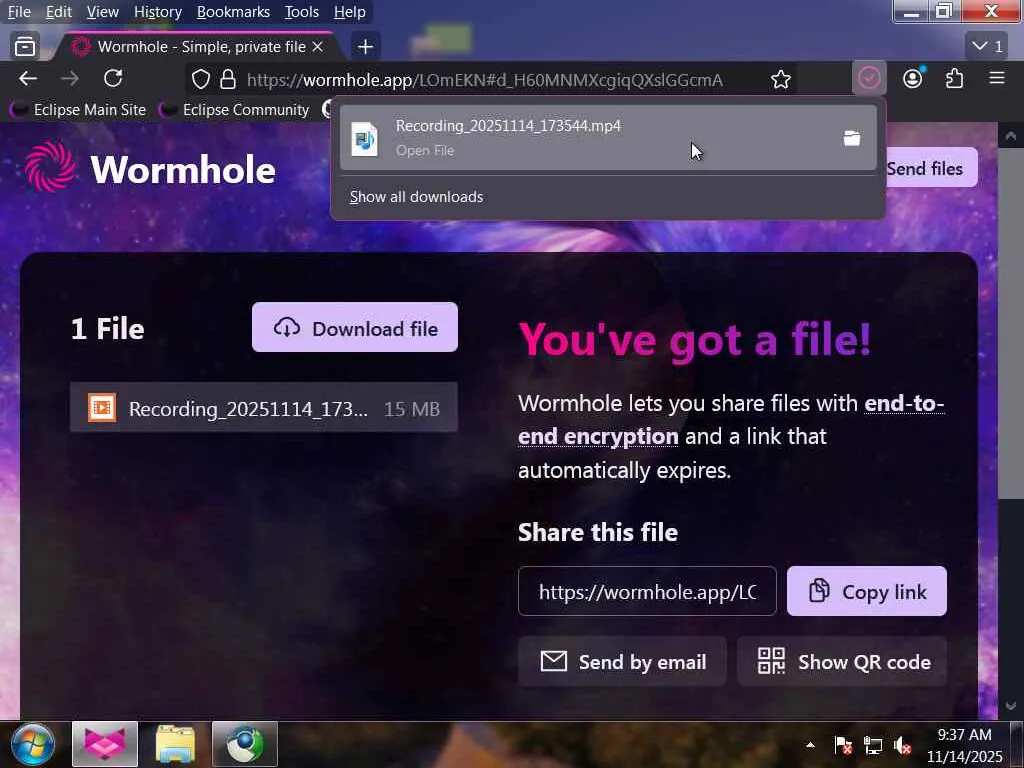Viewport: 1024px width, 768px height.
Task: Click Send by email button
Action: pos(622,662)
